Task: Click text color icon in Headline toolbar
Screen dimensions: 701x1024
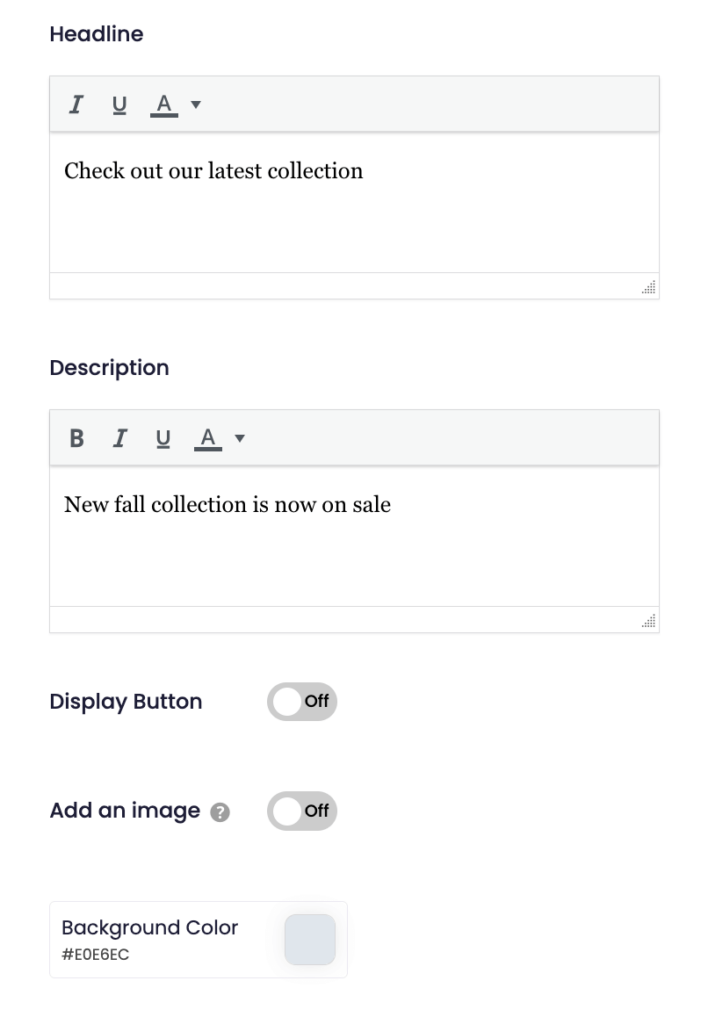Action: [164, 104]
